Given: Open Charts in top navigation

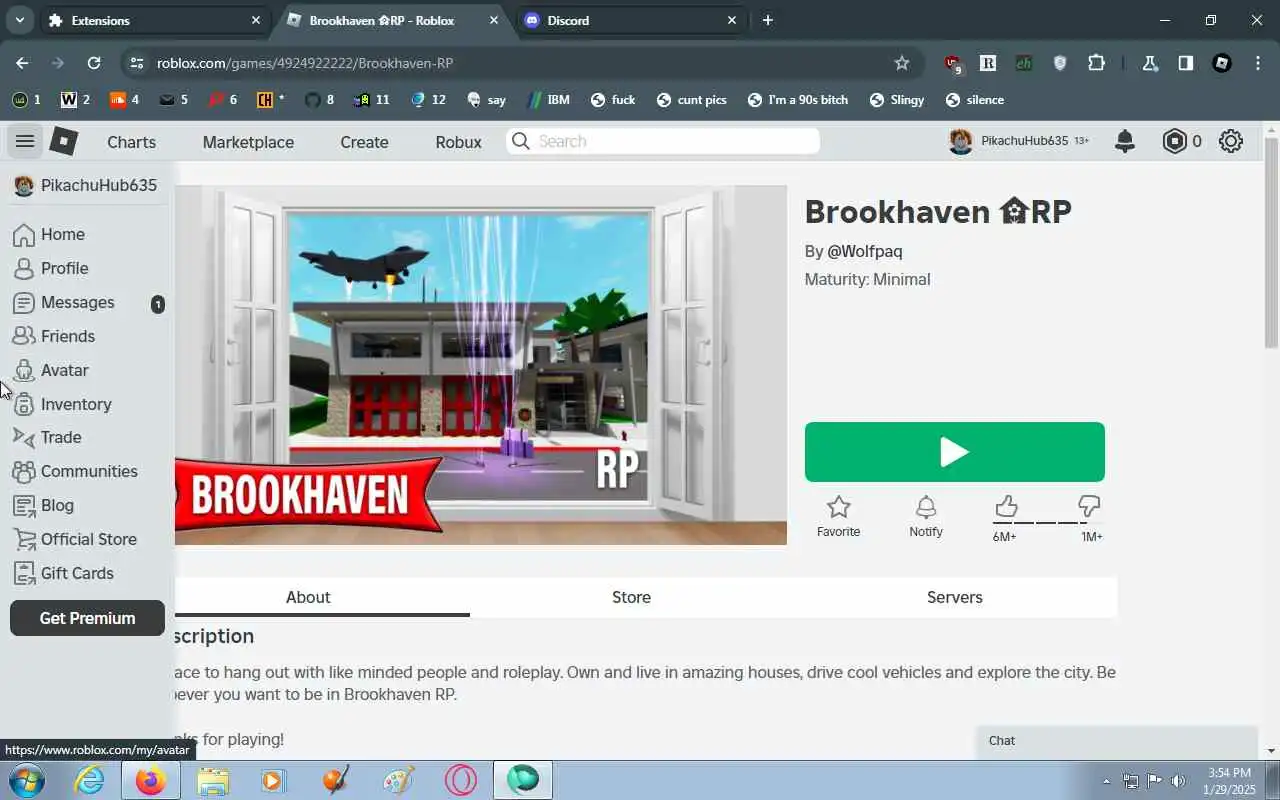Looking at the screenshot, I should 132,142.
